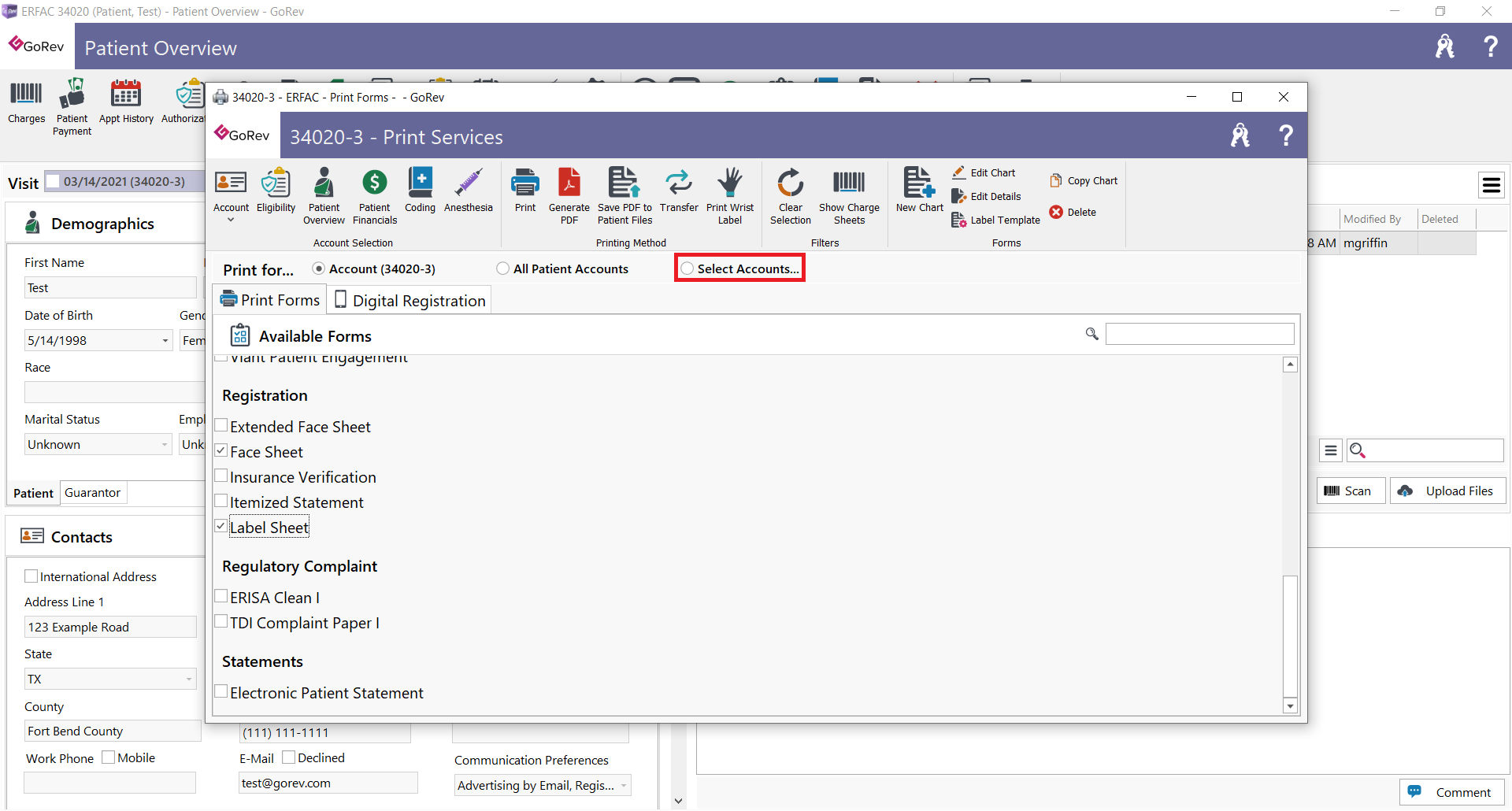Toggle Mobile checkbox for Work Phone

tap(109, 757)
